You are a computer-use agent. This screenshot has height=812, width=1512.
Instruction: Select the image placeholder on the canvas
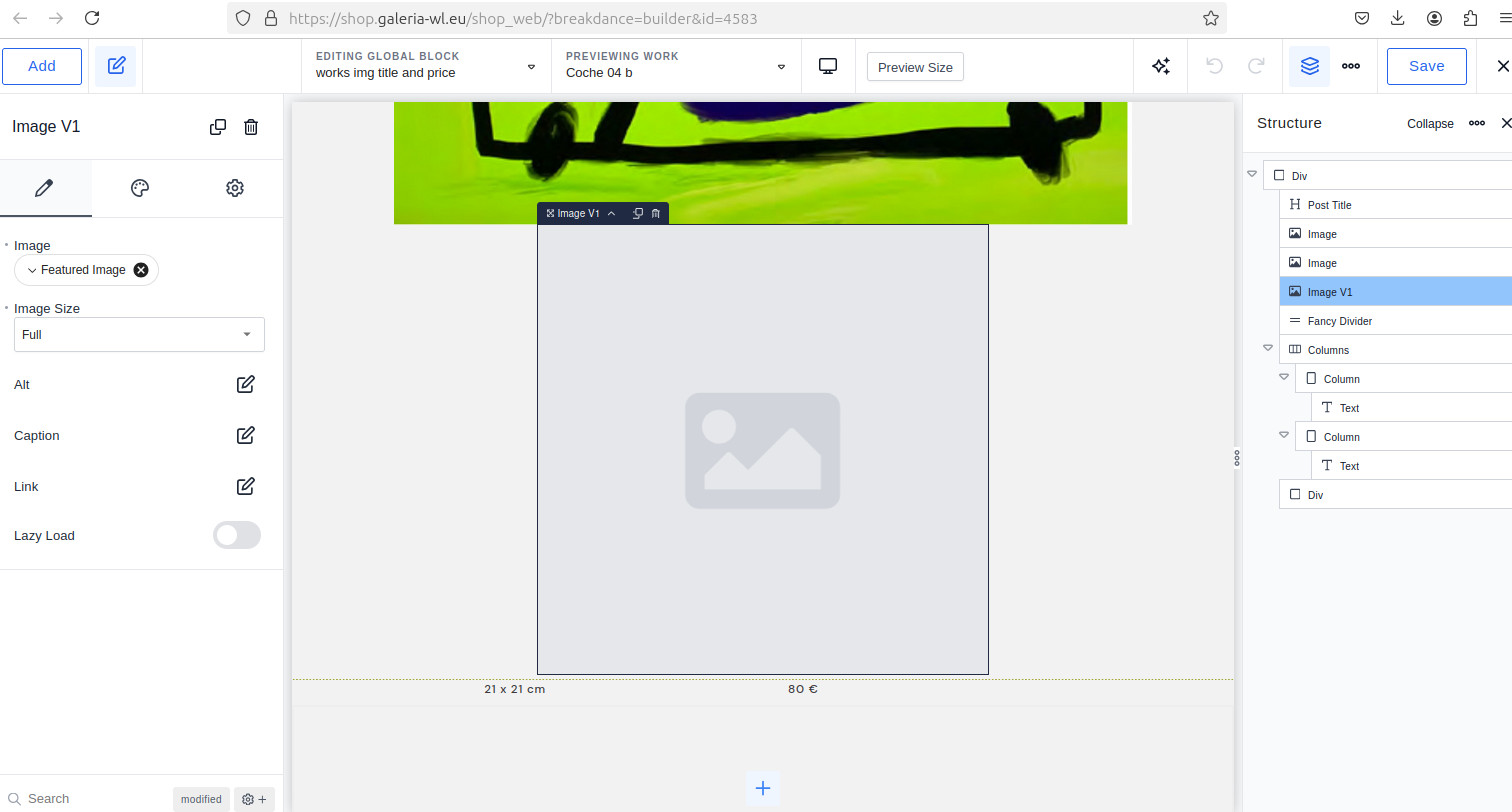[763, 450]
